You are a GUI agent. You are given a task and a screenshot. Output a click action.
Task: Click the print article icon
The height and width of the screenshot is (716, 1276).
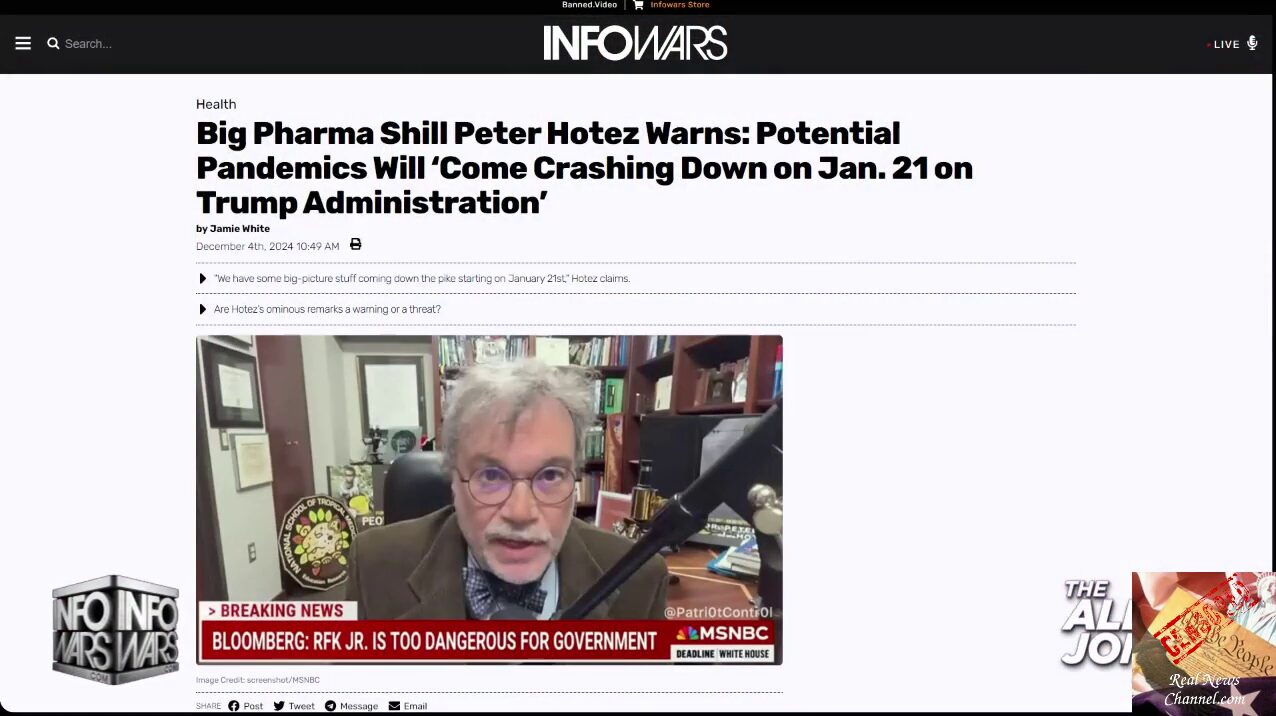(355, 245)
